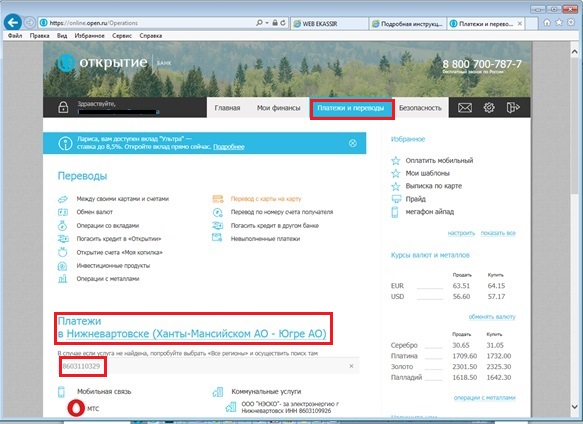This screenshot has width=583, height=424.
Task: Switch to the WEB EKASSIR browser tab
Action: [x=329, y=23]
